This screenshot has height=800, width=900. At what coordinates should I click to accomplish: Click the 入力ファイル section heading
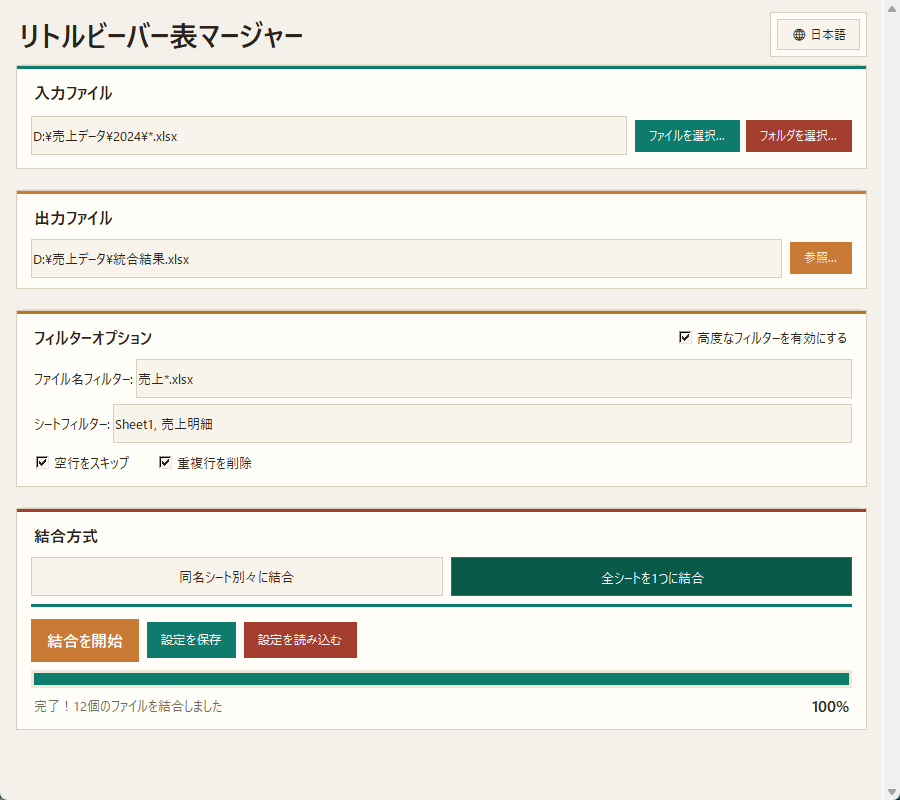(x=73, y=93)
